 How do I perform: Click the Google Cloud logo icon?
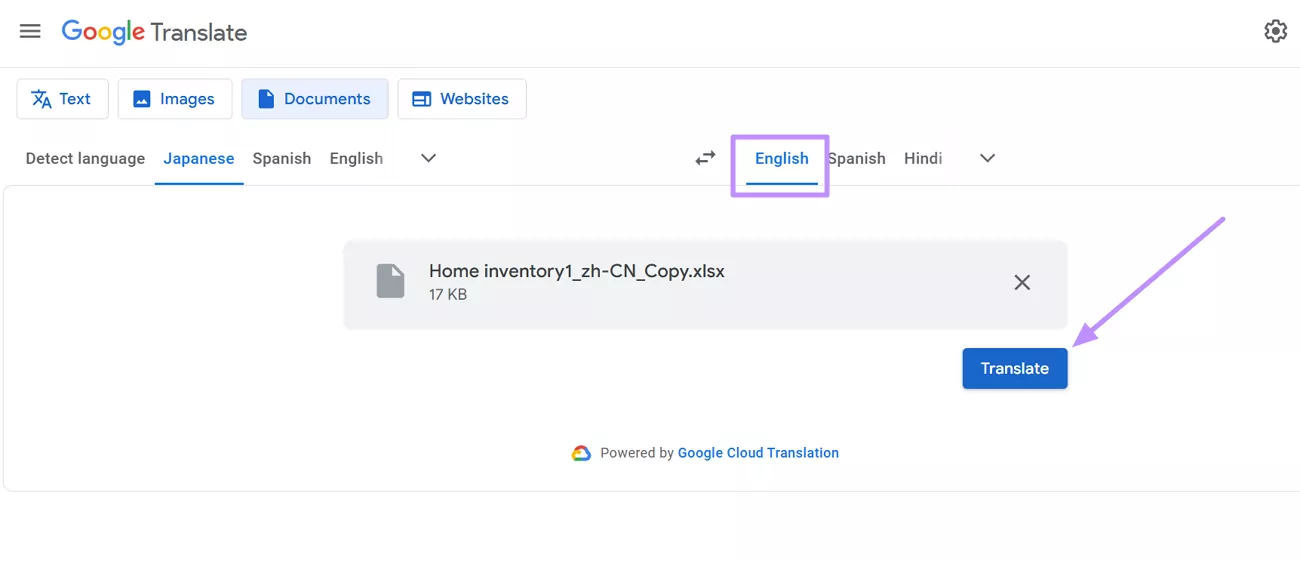point(581,453)
